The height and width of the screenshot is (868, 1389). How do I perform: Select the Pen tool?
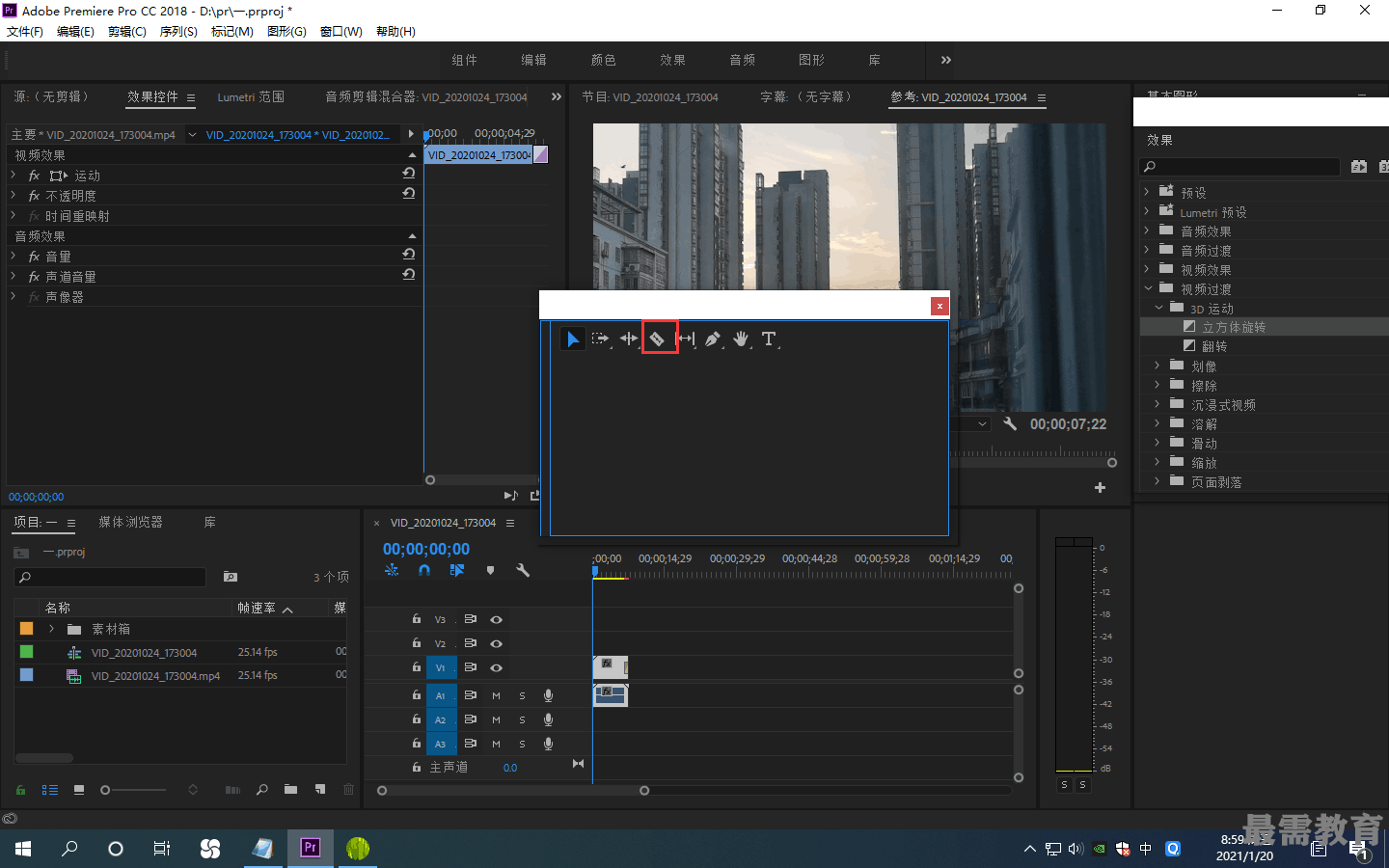click(713, 339)
